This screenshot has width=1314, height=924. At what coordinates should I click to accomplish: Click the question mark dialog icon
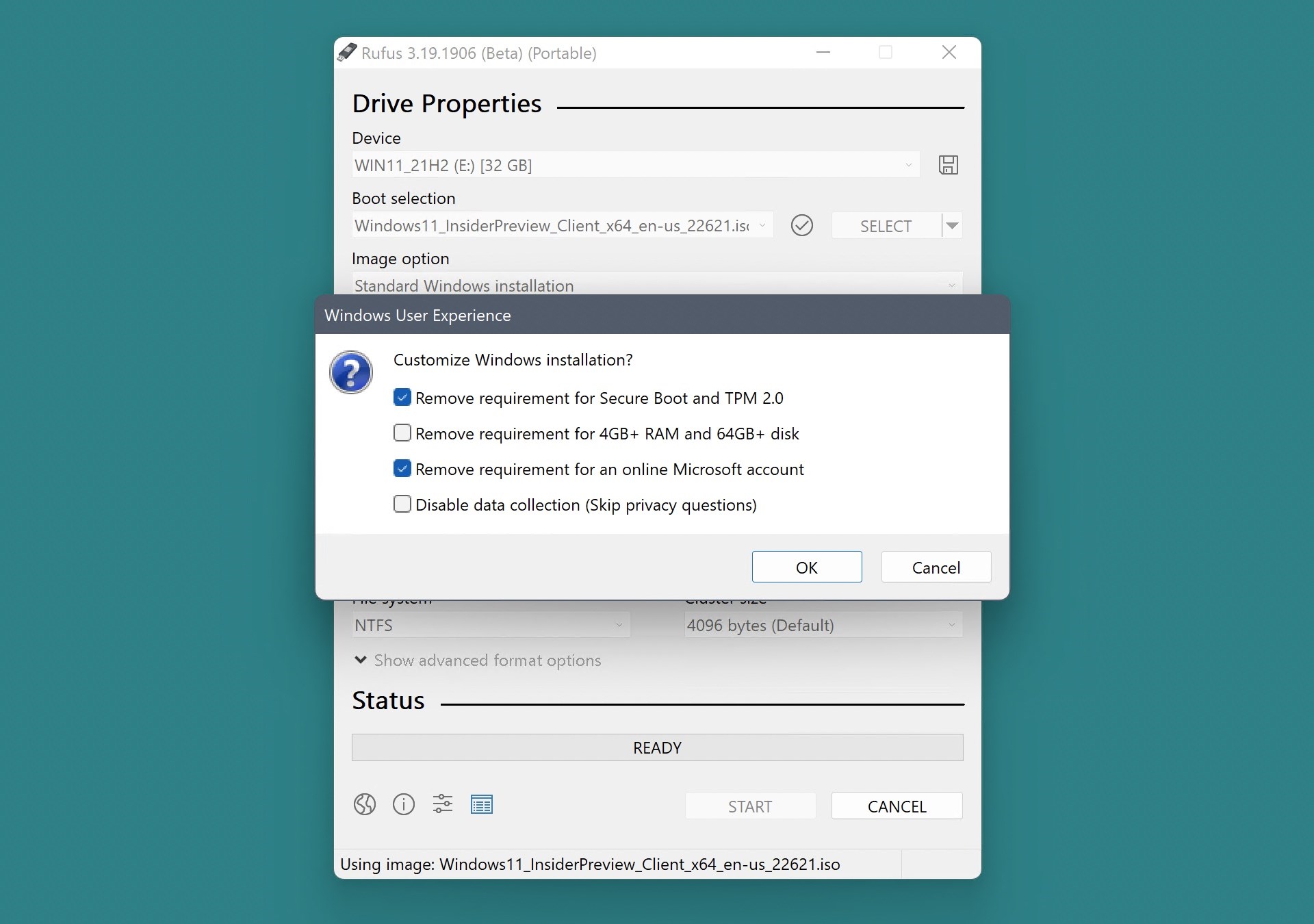350,373
